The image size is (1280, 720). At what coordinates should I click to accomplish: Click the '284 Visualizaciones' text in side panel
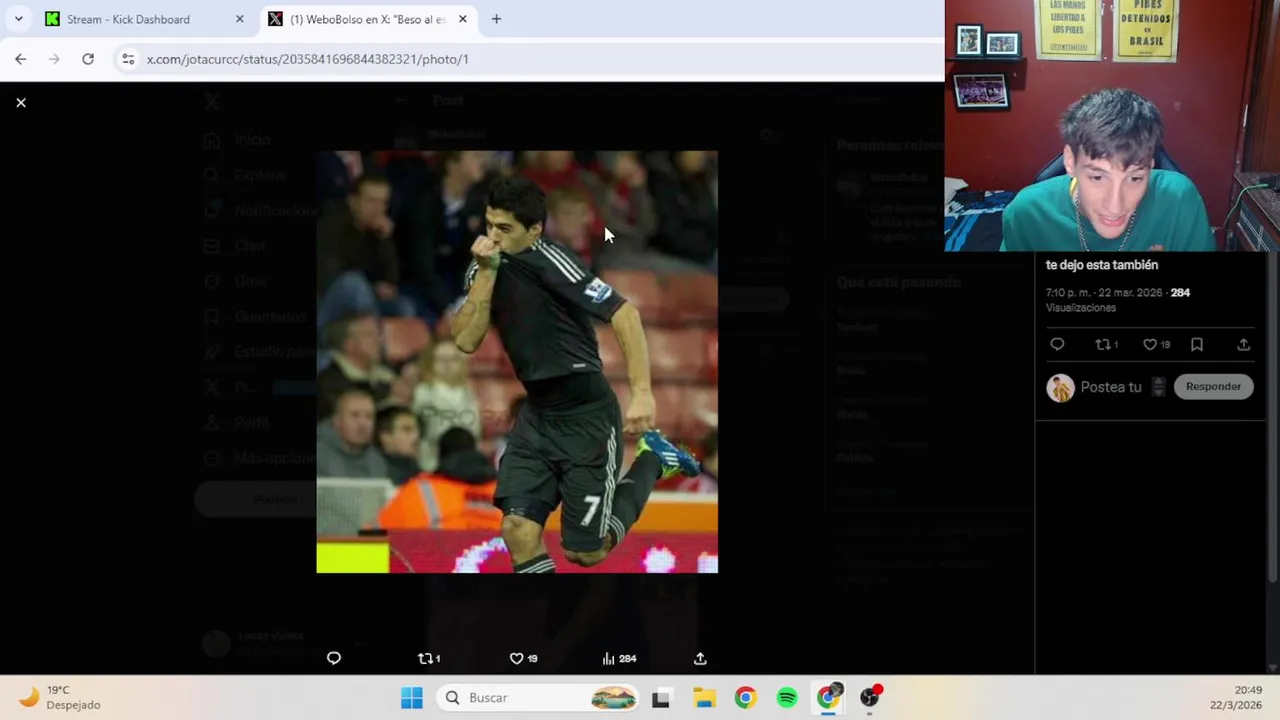coord(1118,300)
